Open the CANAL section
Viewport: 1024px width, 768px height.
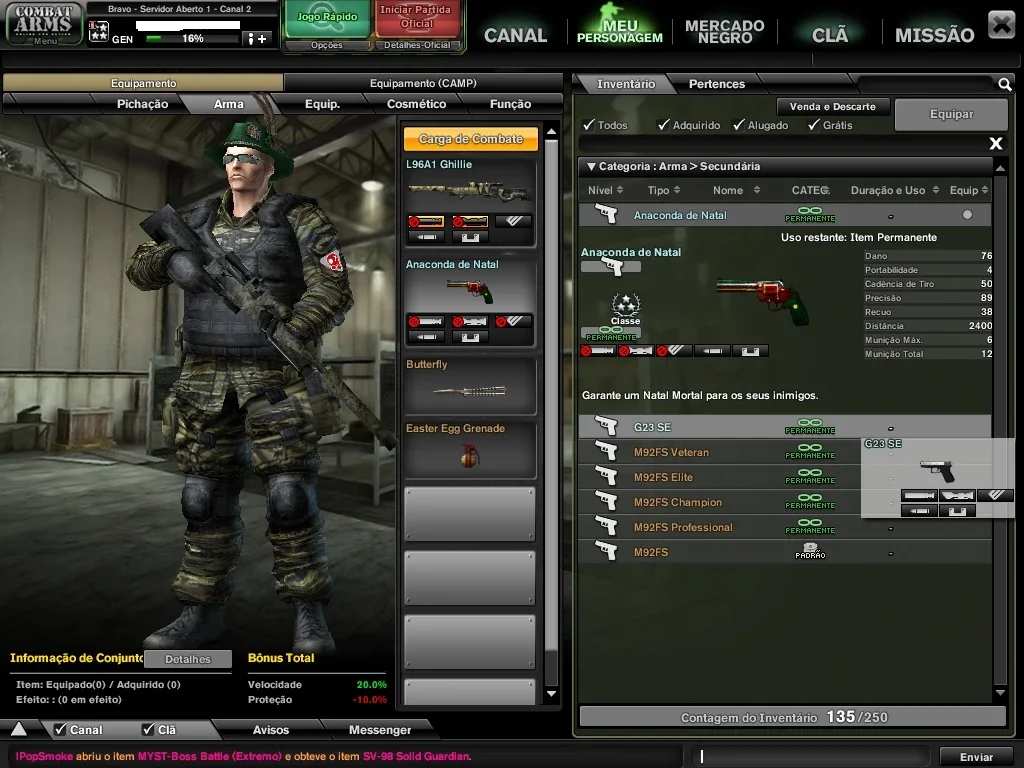pyautogui.click(x=515, y=35)
